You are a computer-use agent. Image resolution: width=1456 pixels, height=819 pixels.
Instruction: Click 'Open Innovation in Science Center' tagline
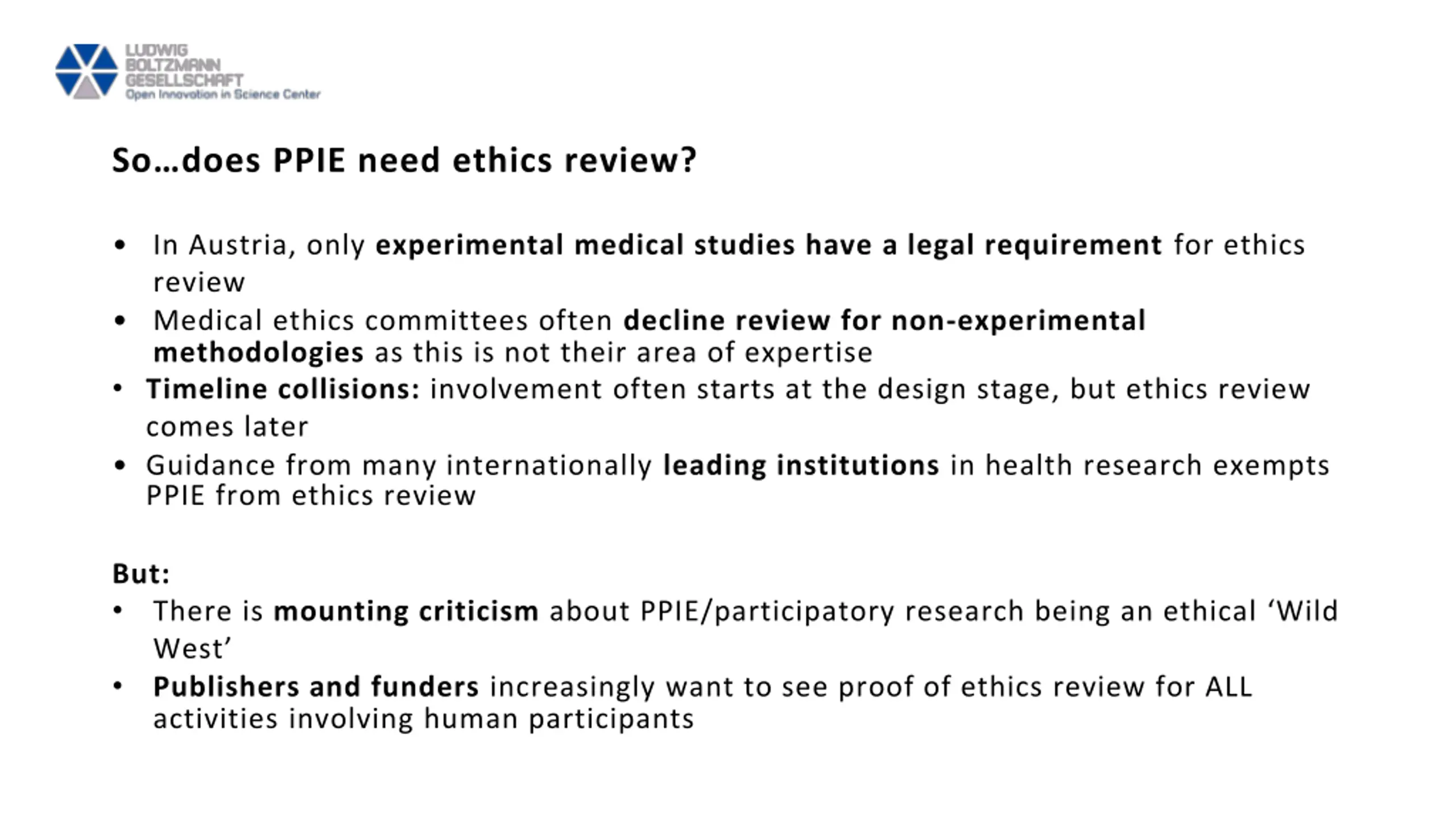[x=223, y=94]
